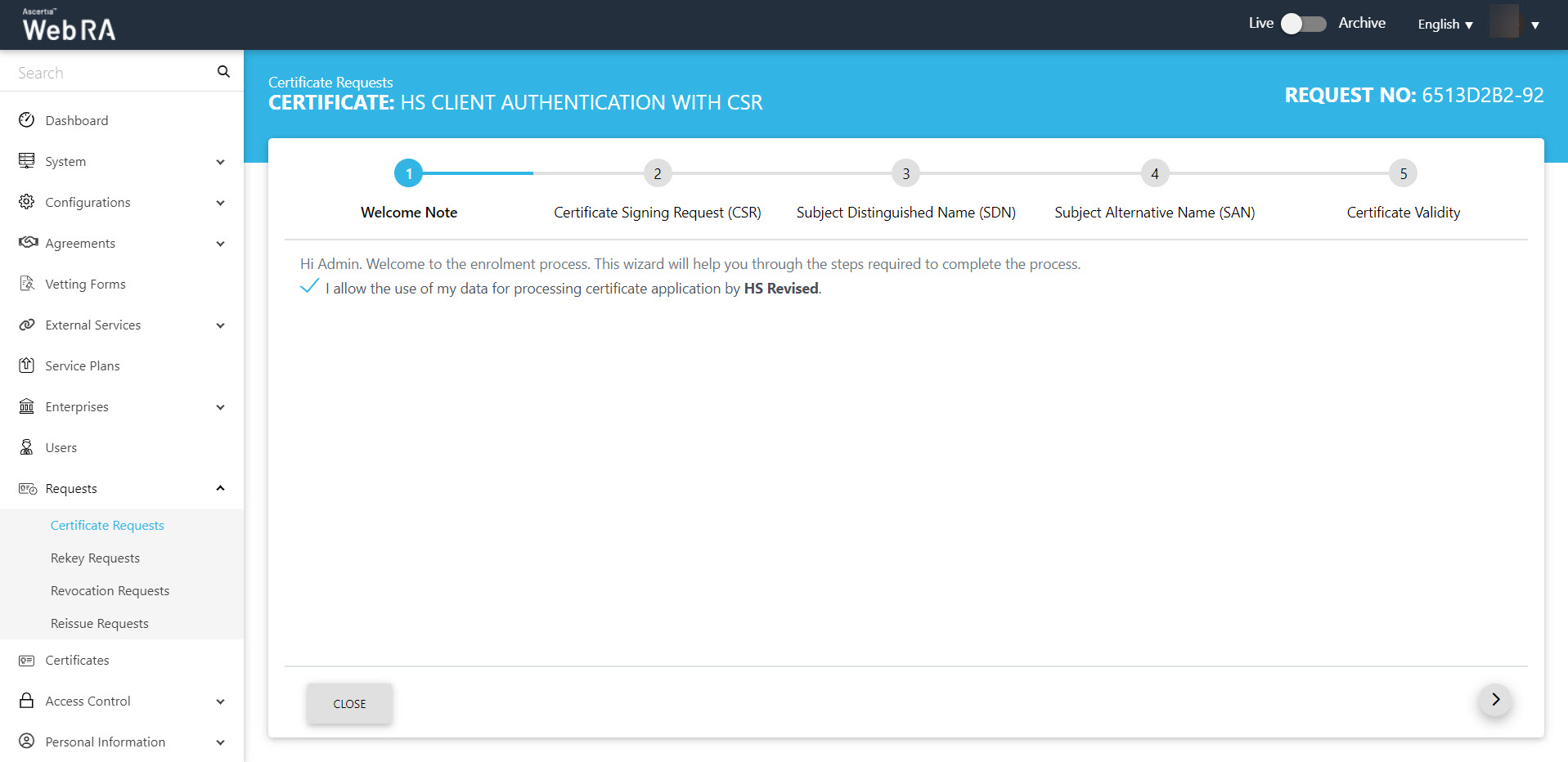Viewport: 1568px width, 762px height.
Task: Click the Certificate Validity step label
Action: [1404, 213]
